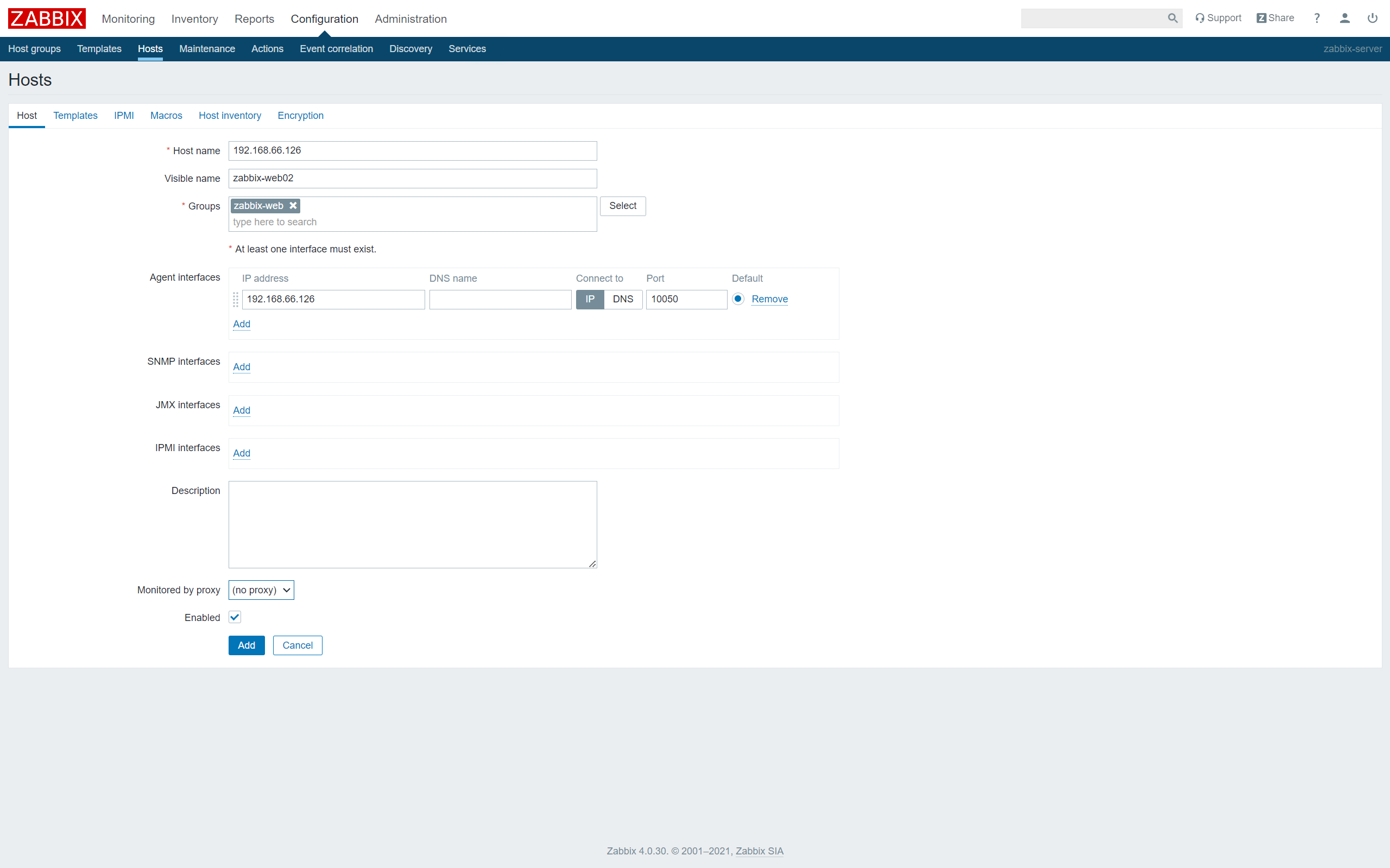The width and height of the screenshot is (1390, 868).
Task: Click the sign out power icon
Action: pos(1372,18)
